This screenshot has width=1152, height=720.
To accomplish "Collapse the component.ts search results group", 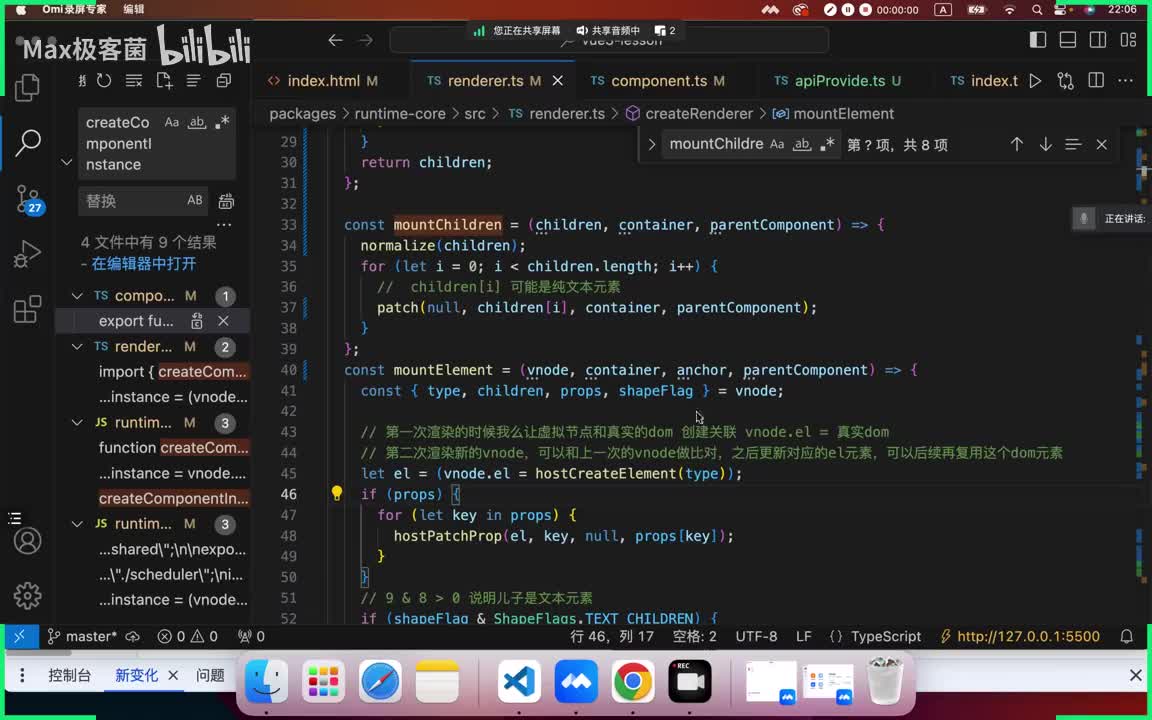I will (x=77, y=296).
